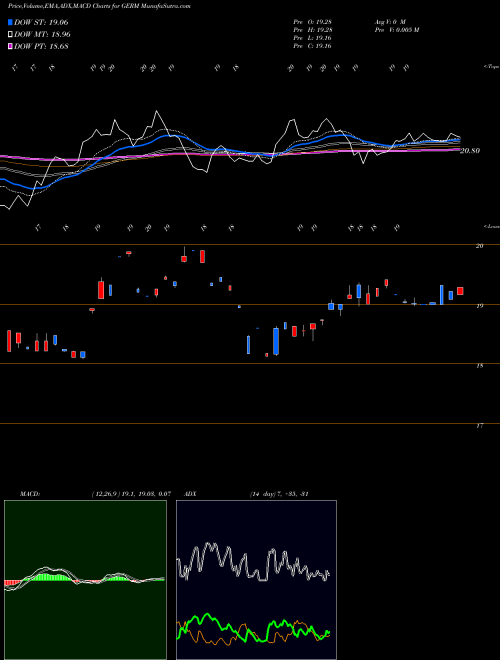This screenshot has width=500, height=660.
Task: Open the green MACD histogram chart
Action: click(85, 580)
